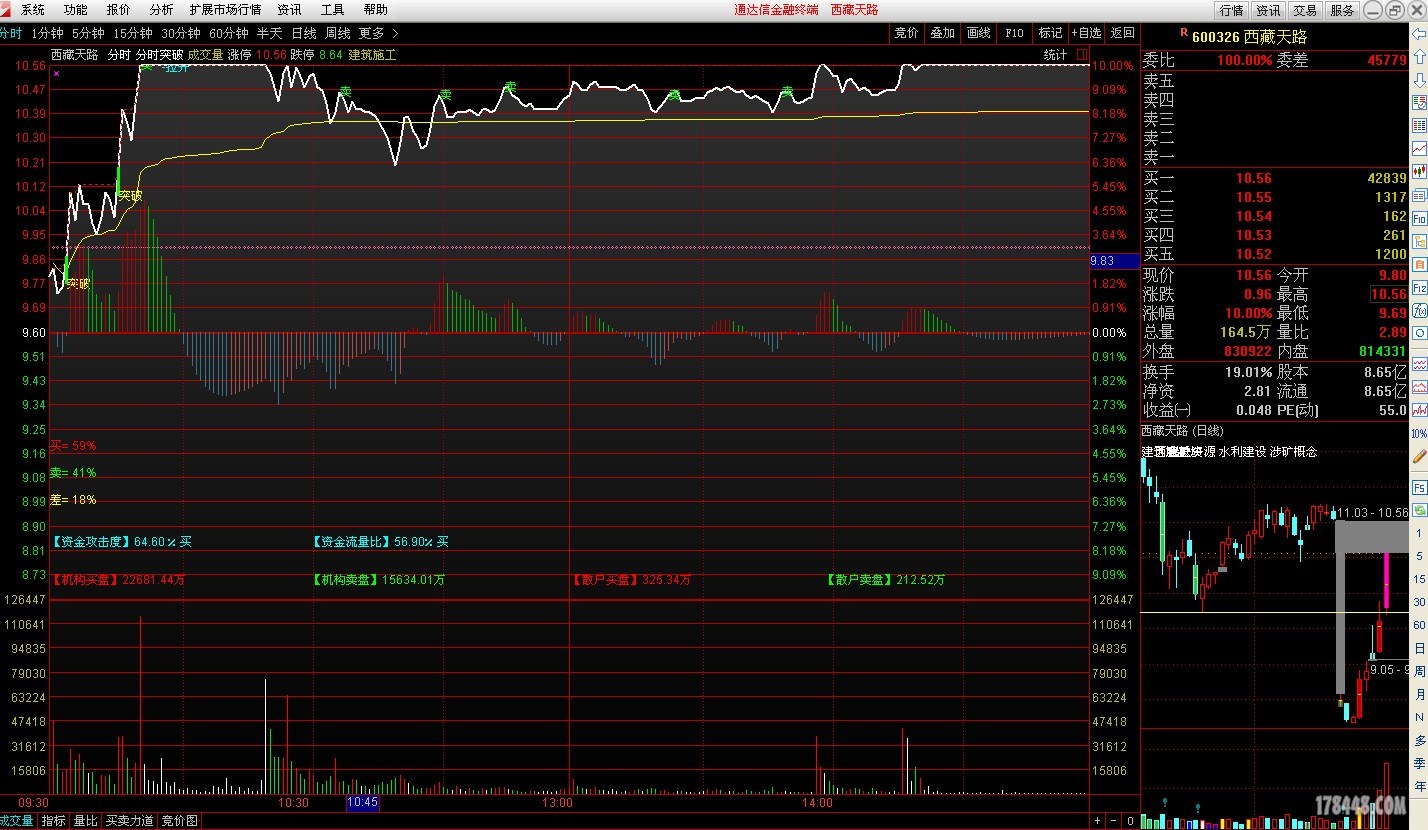Image resolution: width=1428 pixels, height=830 pixels.
Task: Click the 交易 trade button at top right
Action: tap(1305, 10)
